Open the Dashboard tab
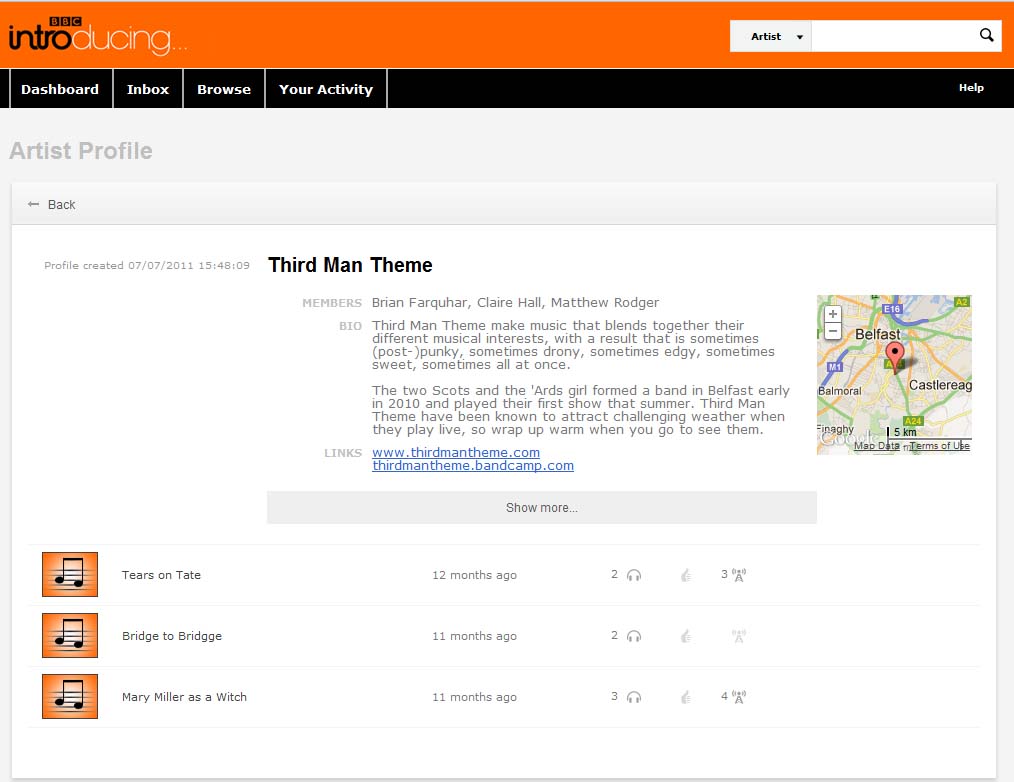 60,89
